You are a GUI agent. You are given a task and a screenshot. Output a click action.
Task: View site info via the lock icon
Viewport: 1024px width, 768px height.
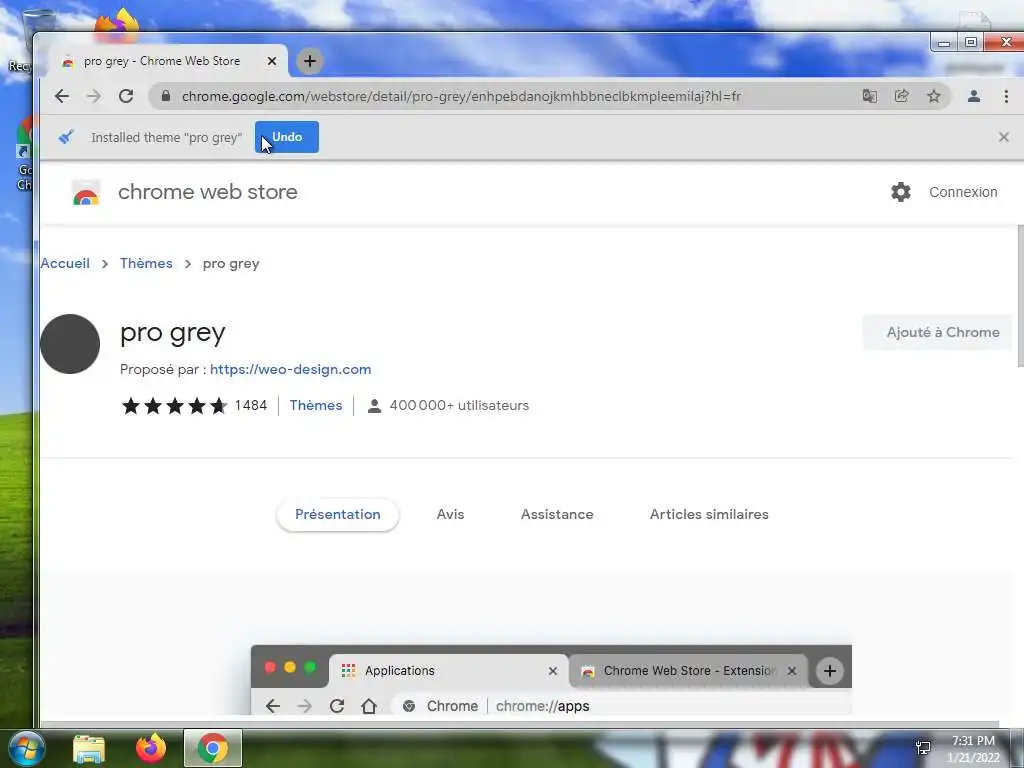pyautogui.click(x=166, y=97)
